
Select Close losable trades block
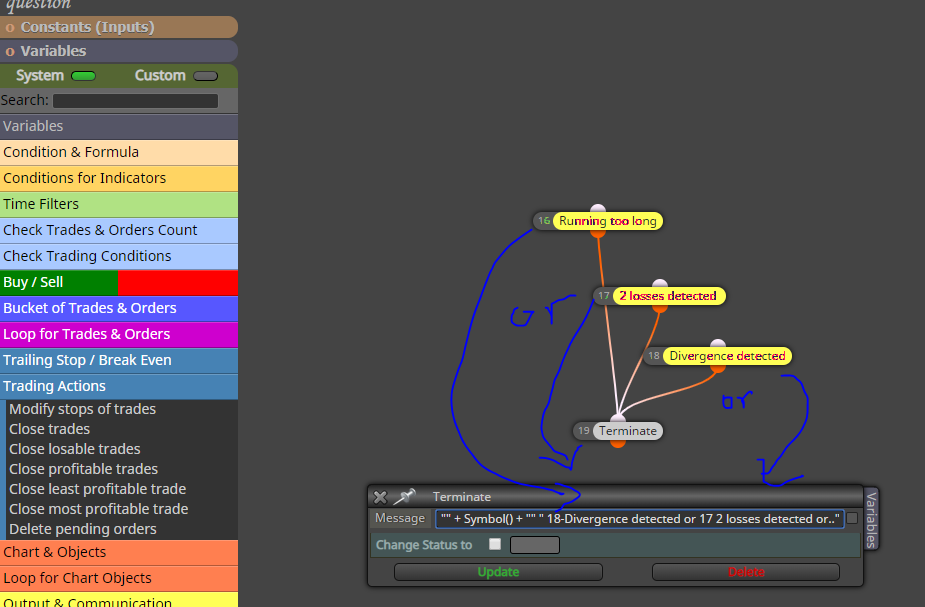75,449
